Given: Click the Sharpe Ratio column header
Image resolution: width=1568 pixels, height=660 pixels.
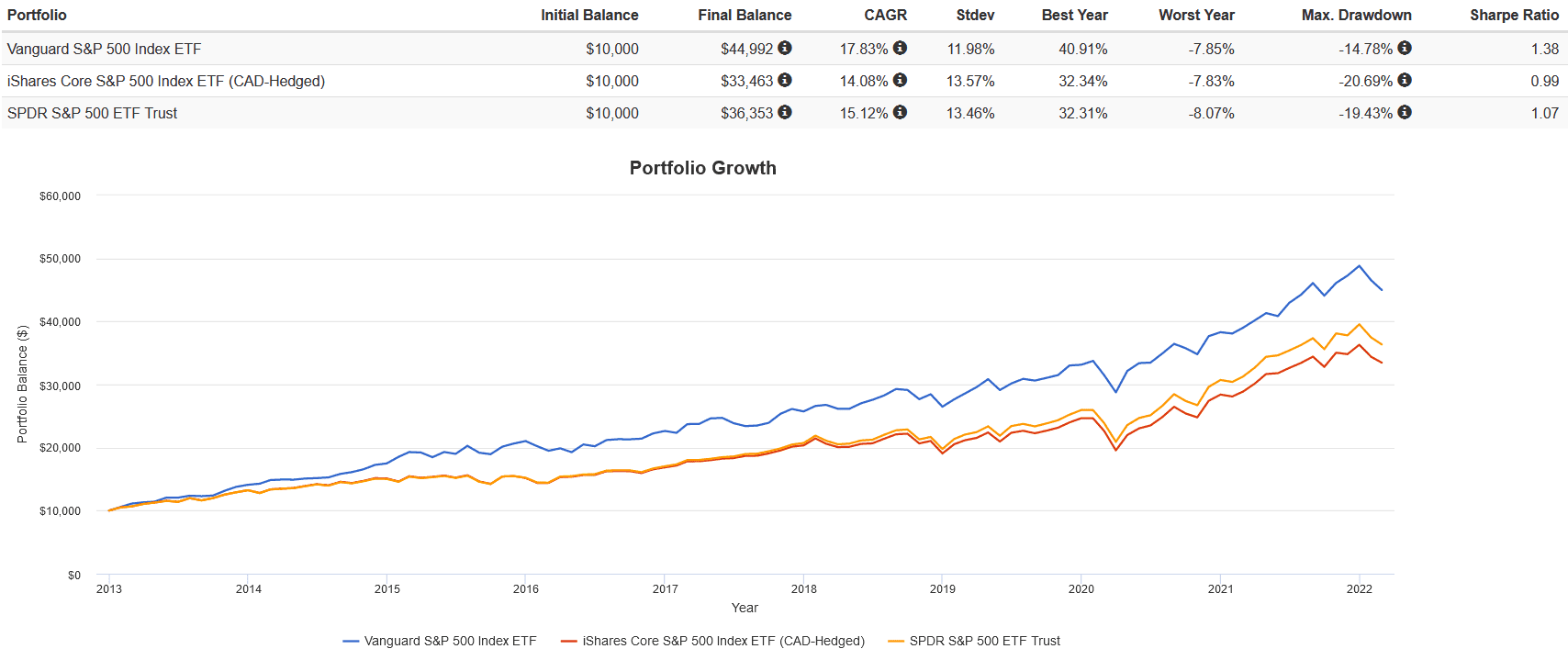Looking at the screenshot, I should (1513, 15).
